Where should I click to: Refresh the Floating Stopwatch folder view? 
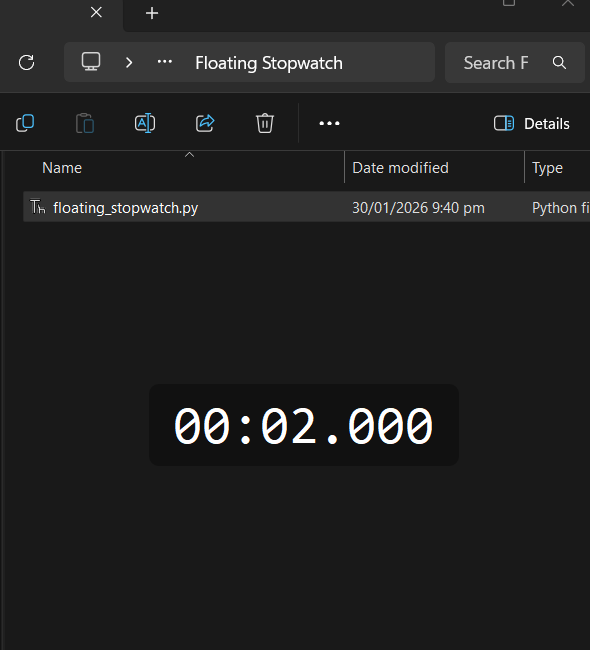click(x=27, y=63)
